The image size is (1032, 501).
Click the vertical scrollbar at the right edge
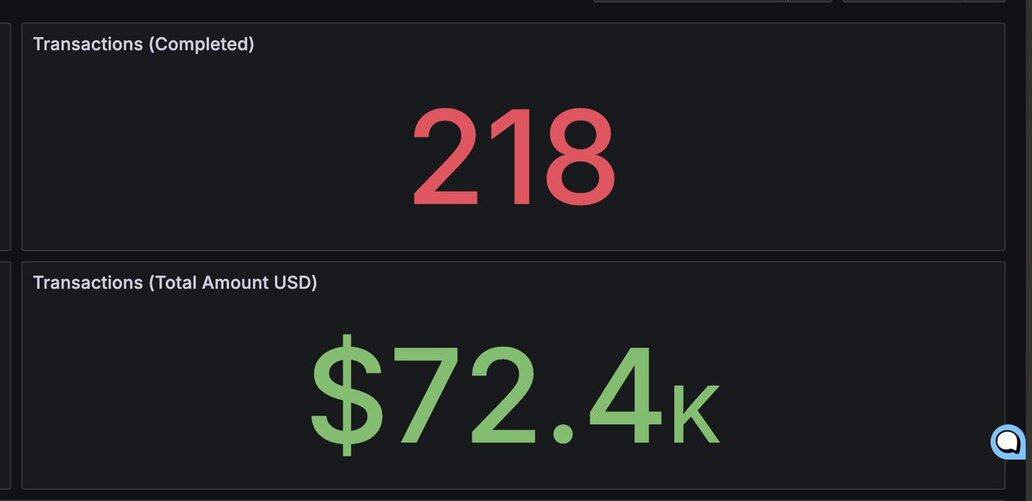[1026, 250]
